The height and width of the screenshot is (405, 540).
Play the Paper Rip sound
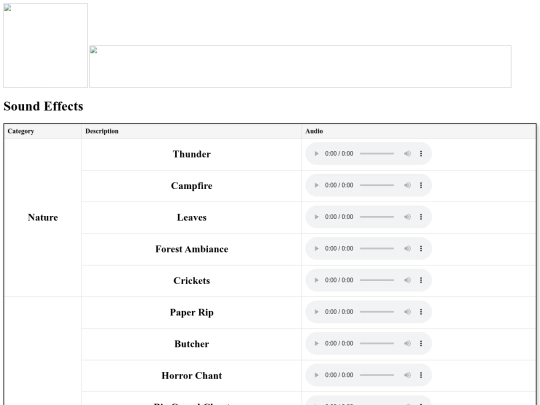(x=316, y=312)
